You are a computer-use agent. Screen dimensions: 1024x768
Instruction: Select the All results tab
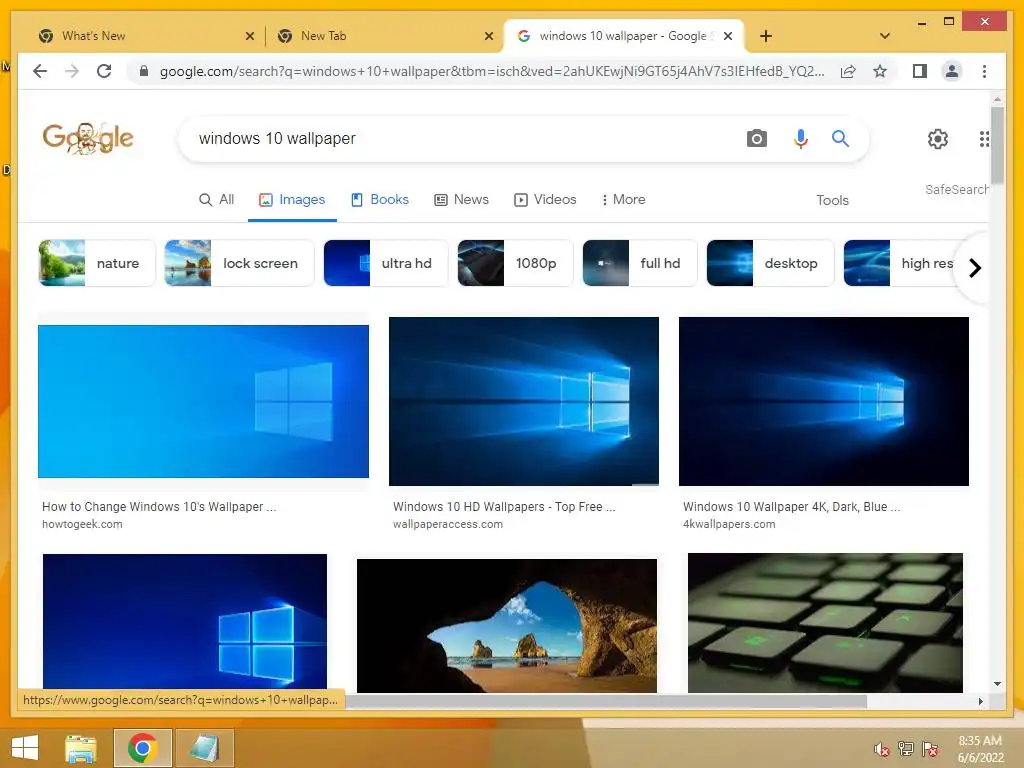[x=216, y=199]
